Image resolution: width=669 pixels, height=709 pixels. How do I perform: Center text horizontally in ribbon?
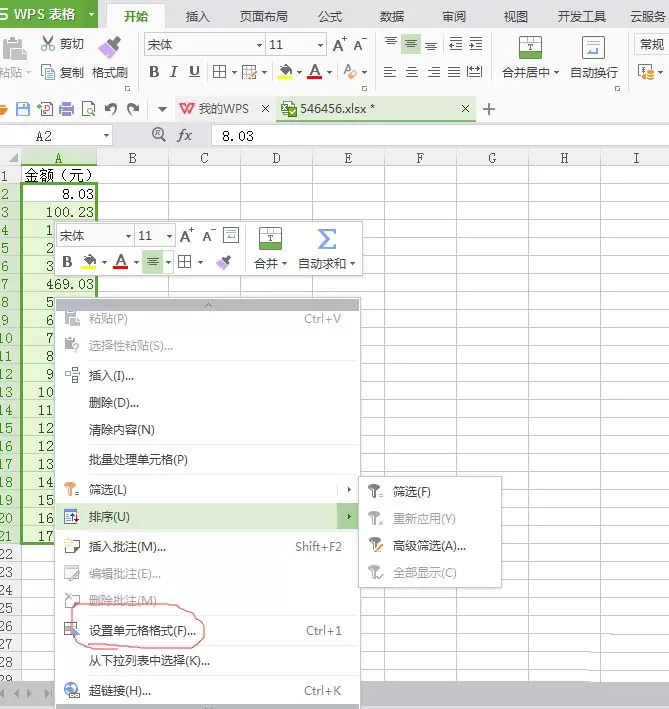pyautogui.click(x=411, y=71)
